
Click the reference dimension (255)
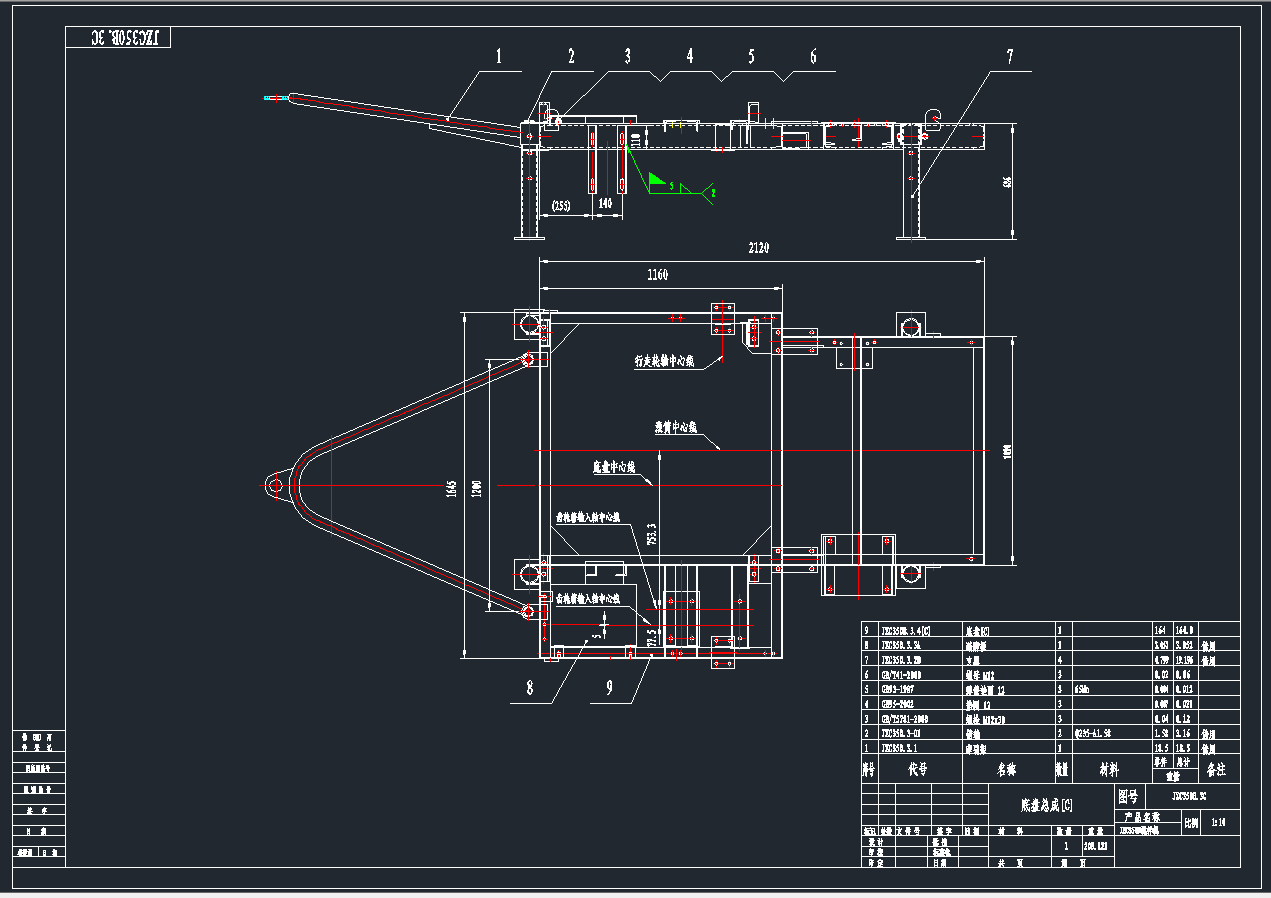[x=561, y=205]
